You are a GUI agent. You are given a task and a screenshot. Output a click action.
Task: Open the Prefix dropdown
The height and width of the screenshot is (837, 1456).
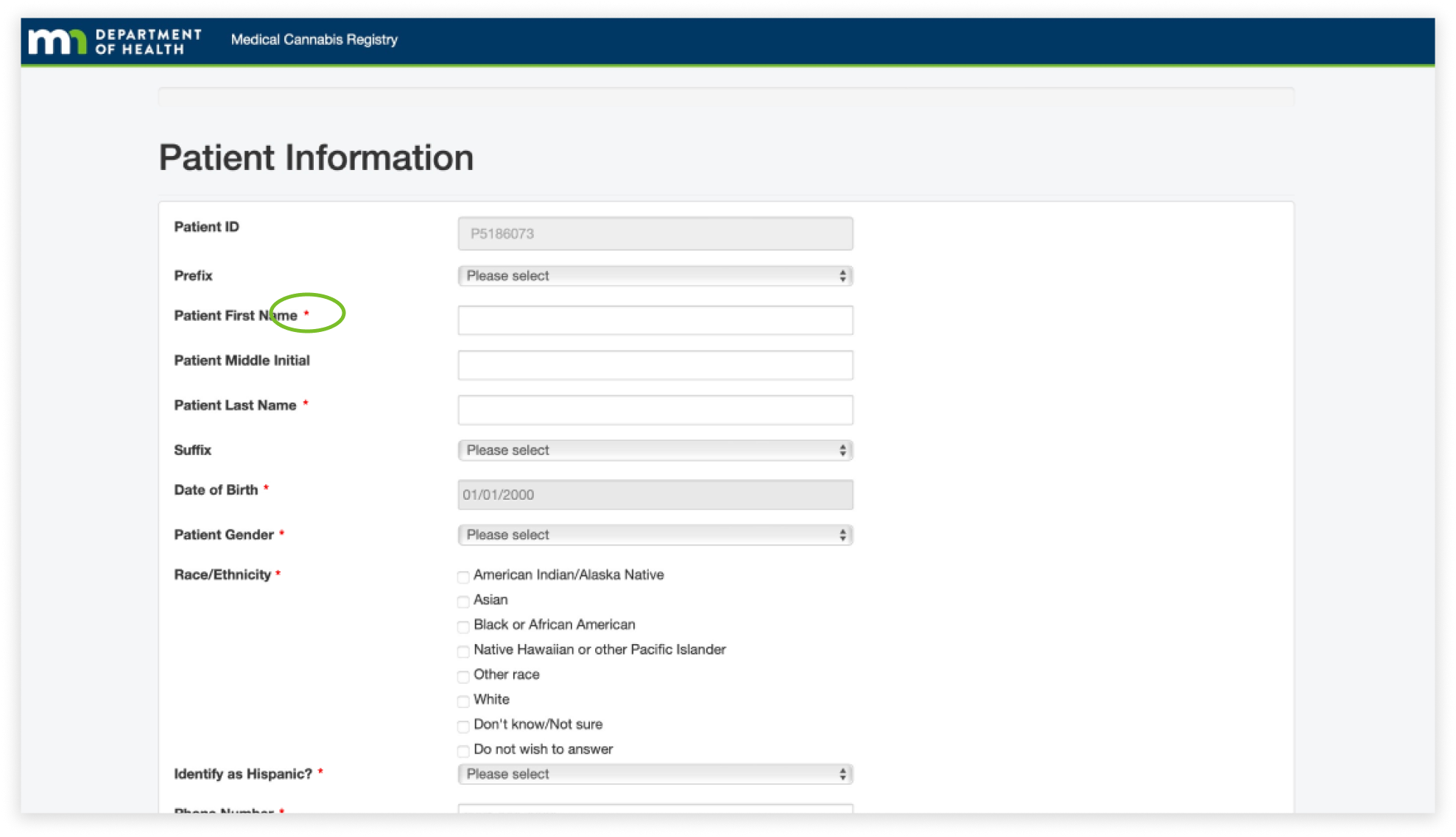[655, 276]
